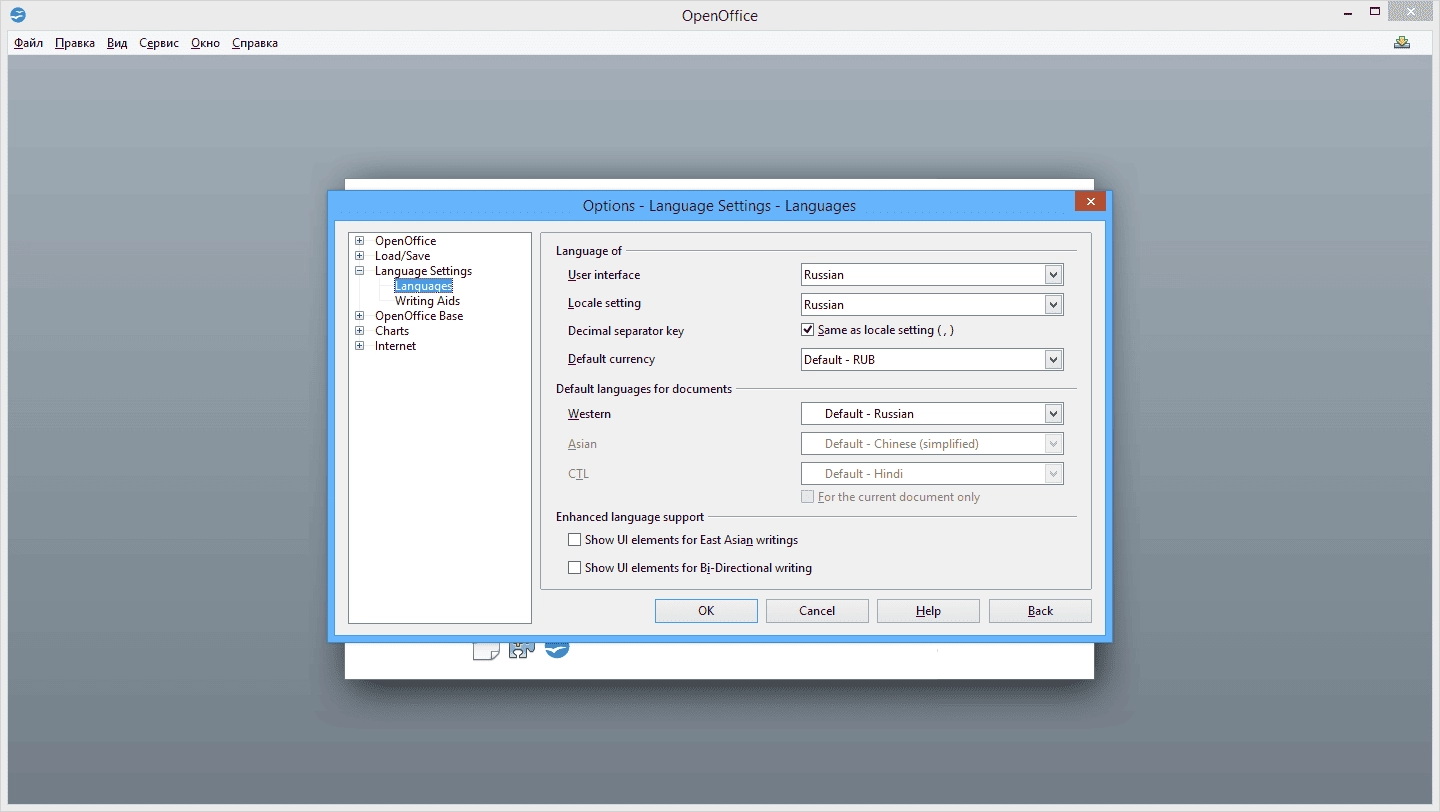This screenshot has width=1440, height=812.
Task: Expand the Load/Save tree node
Action: (x=360, y=256)
